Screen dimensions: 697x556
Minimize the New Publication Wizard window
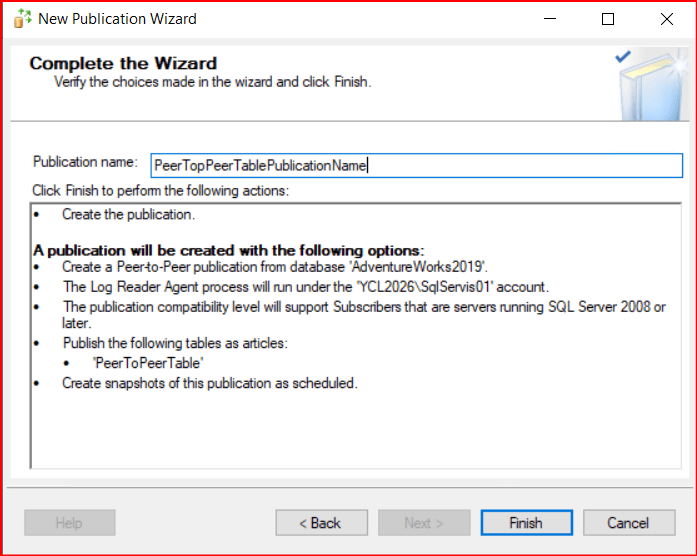[x=549, y=19]
